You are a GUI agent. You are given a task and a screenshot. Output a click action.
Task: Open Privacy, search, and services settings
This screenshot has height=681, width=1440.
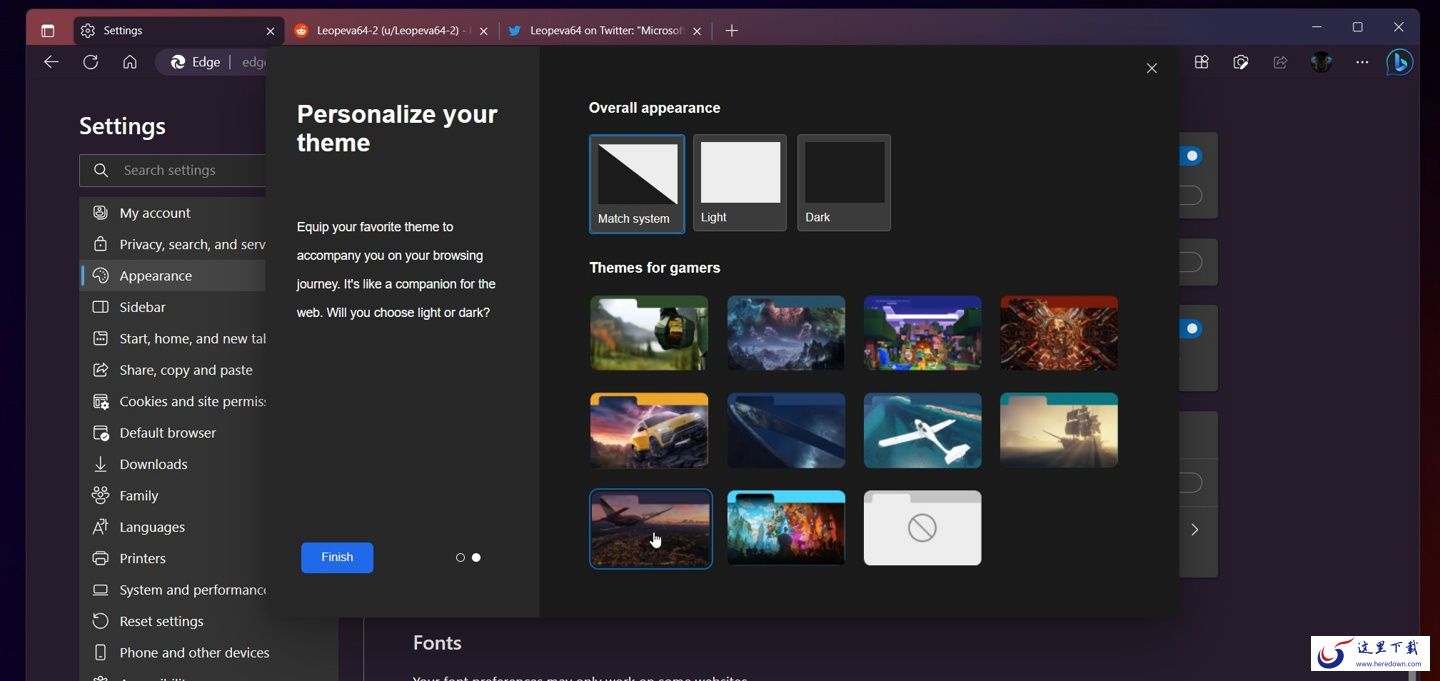point(174,244)
